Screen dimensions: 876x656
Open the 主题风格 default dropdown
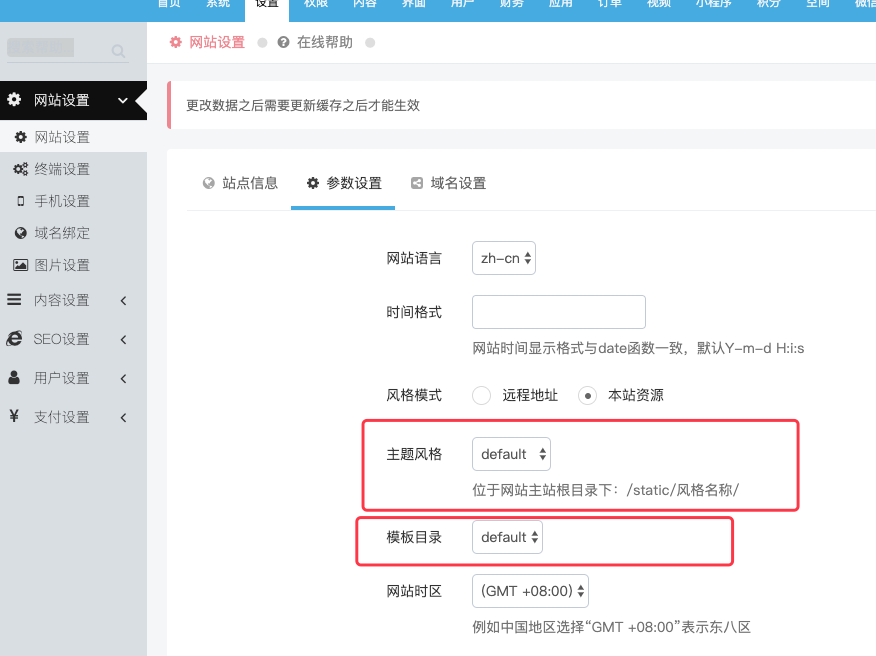(511, 454)
